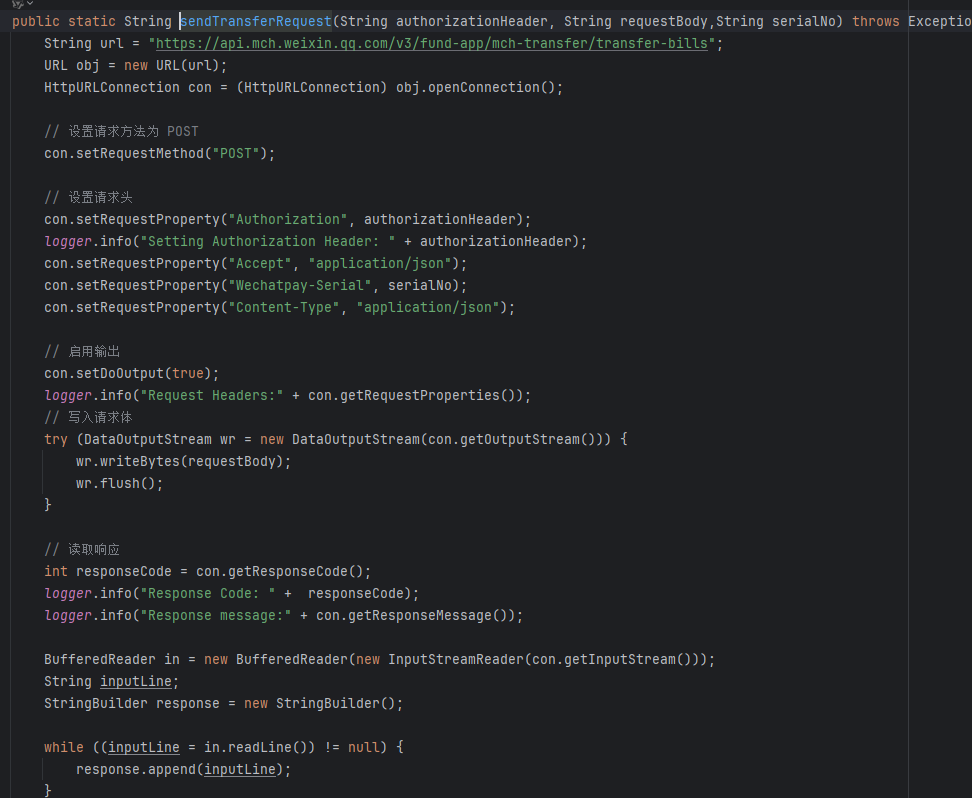Image resolution: width=972 pixels, height=798 pixels.
Task: Click 'static' keyword at method declaration
Action: (92, 21)
